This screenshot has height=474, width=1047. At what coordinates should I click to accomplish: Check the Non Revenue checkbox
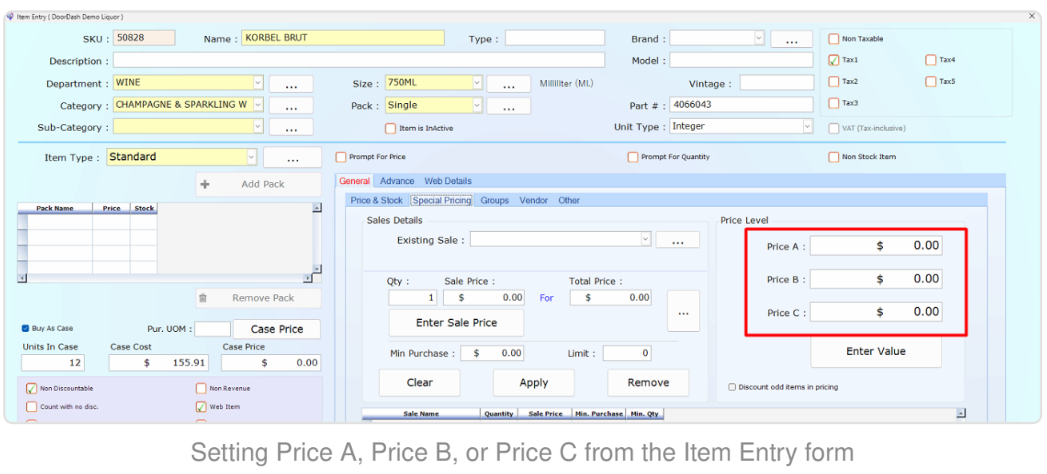201,389
